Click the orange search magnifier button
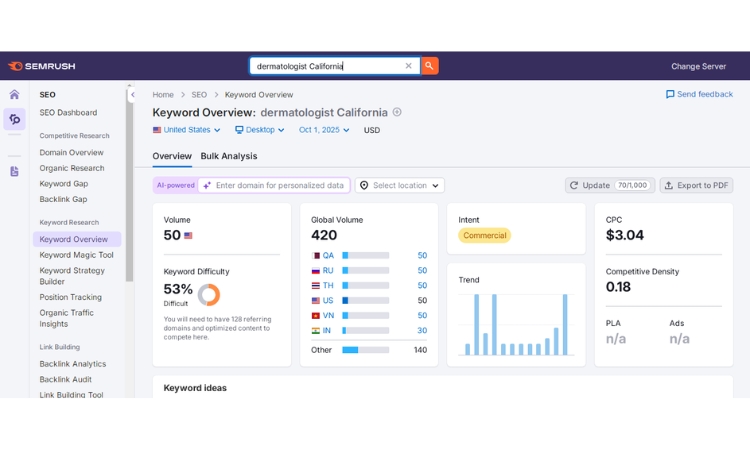Image resolution: width=750 pixels, height=450 pixels. click(x=429, y=66)
